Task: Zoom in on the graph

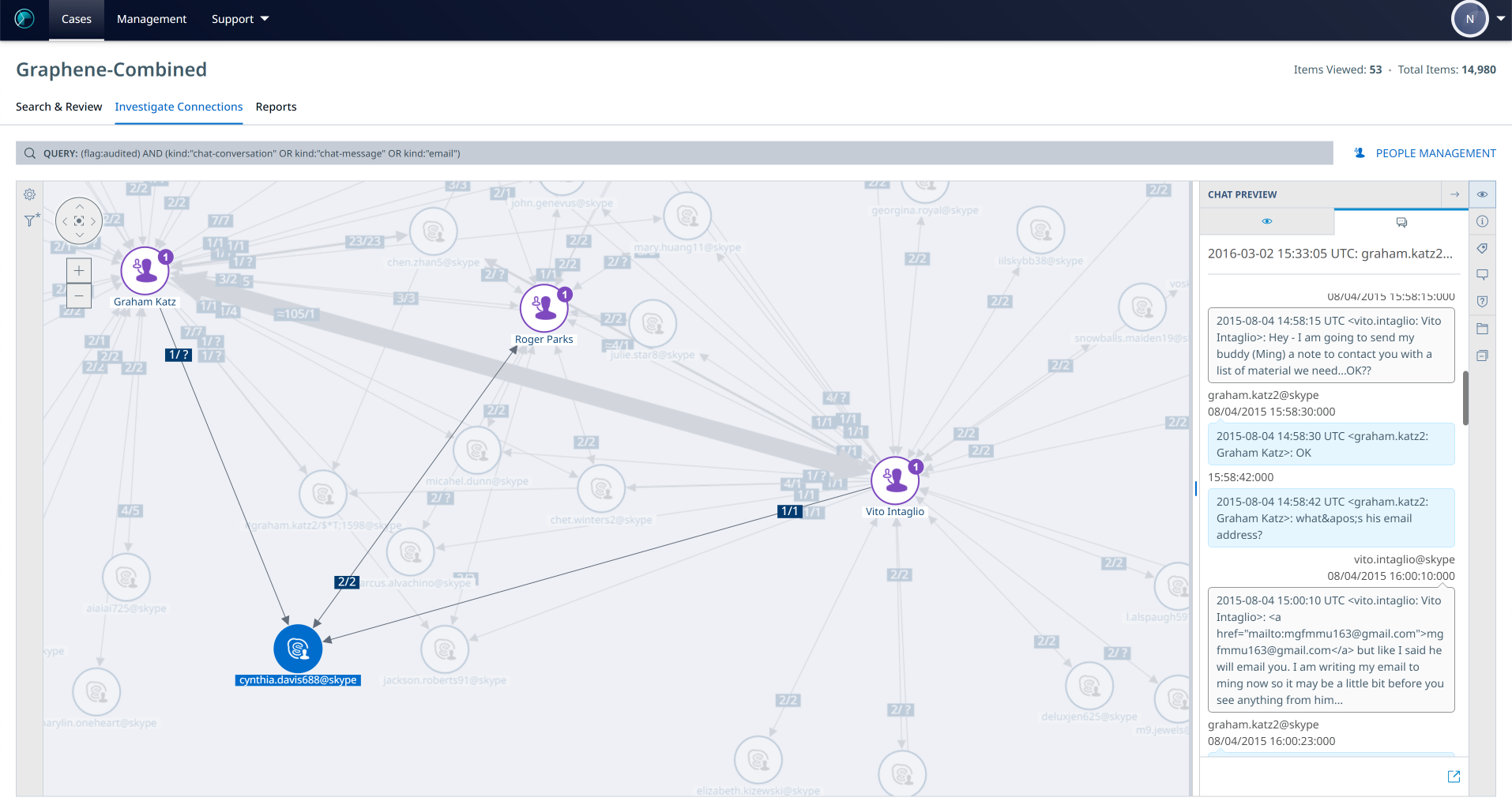Action: point(79,270)
